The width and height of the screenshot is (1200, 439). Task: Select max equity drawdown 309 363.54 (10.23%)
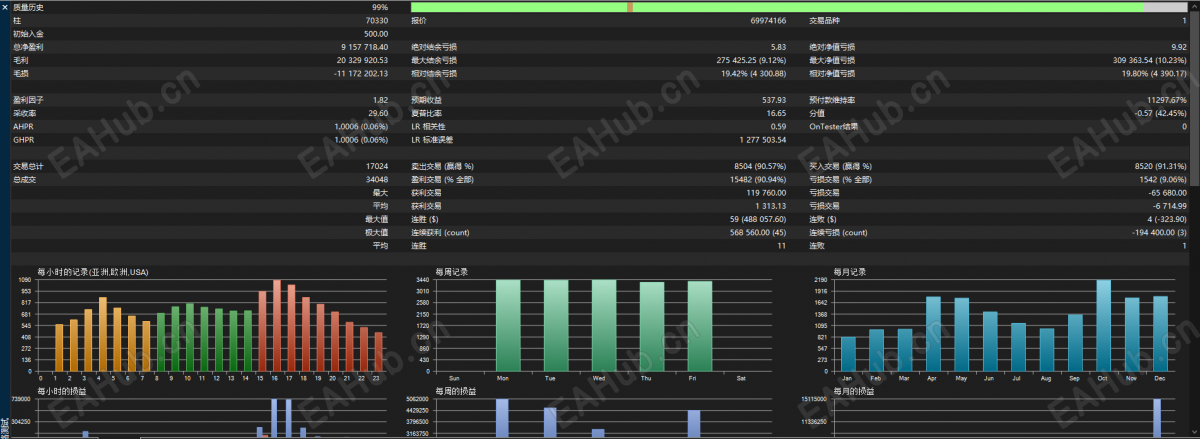(x=1150, y=60)
